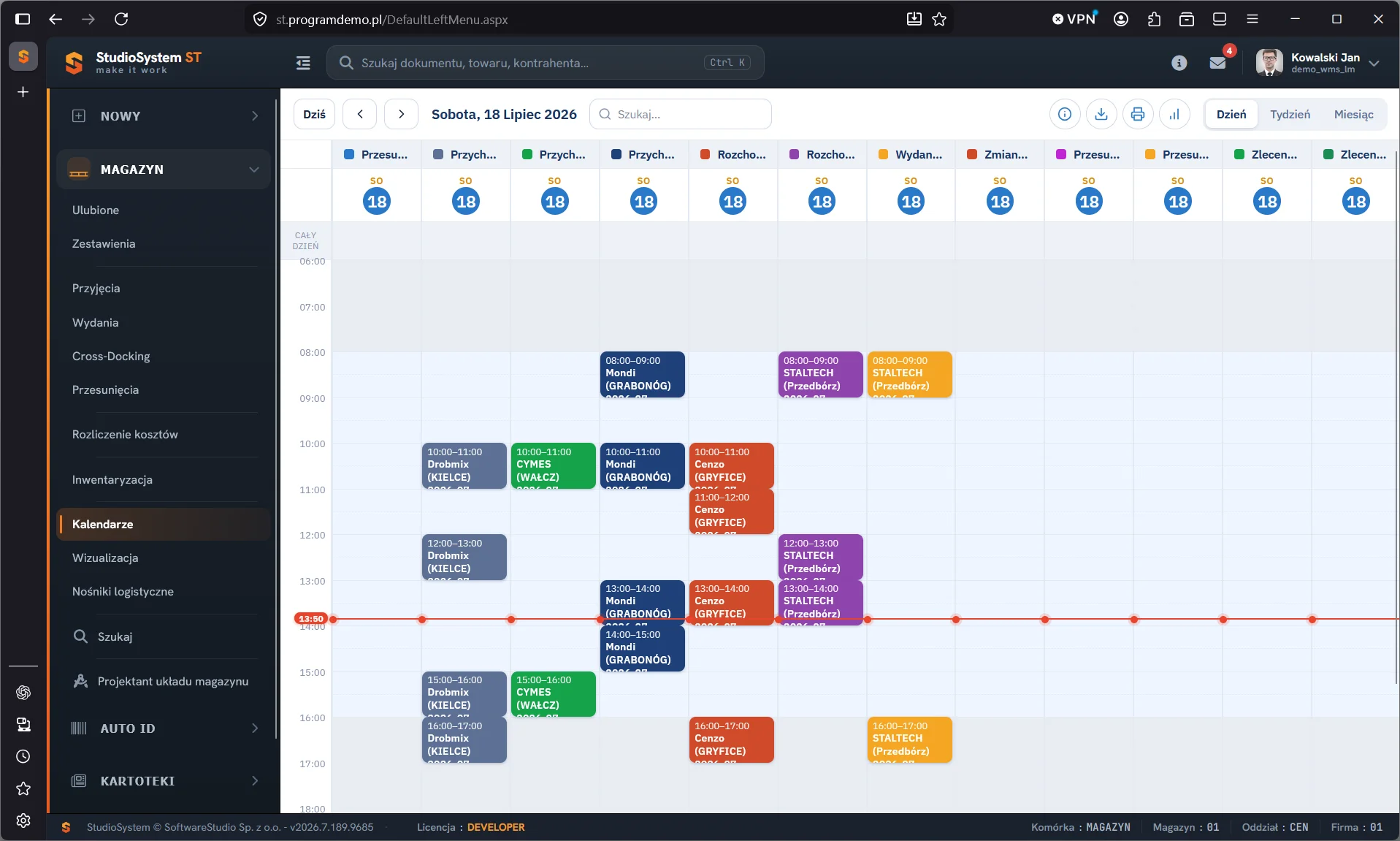This screenshot has width=1400, height=841.
Task: Toggle the sidebar collapse menu icon
Action: pyautogui.click(x=303, y=63)
